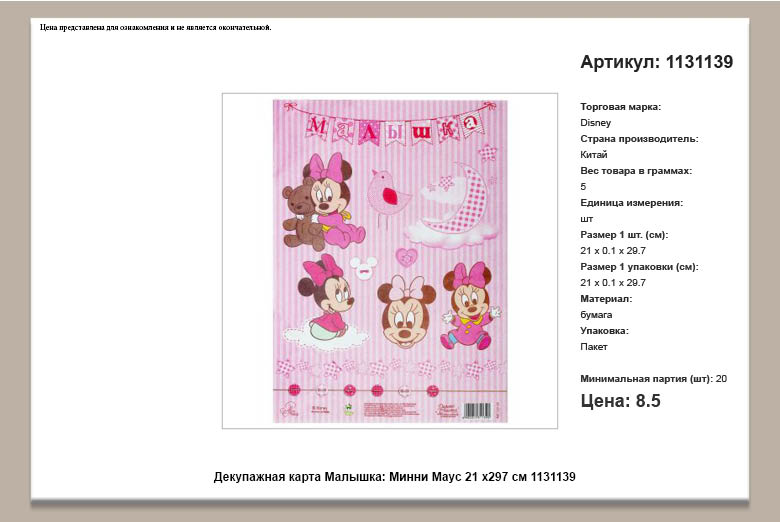Click the Minnie Mouse decoupage card image
Screen dimensions: 780x522
click(x=390, y=261)
